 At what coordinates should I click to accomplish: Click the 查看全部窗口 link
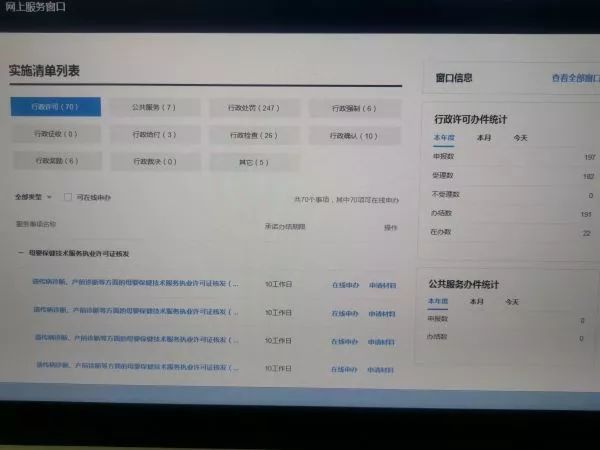pyautogui.click(x=577, y=78)
